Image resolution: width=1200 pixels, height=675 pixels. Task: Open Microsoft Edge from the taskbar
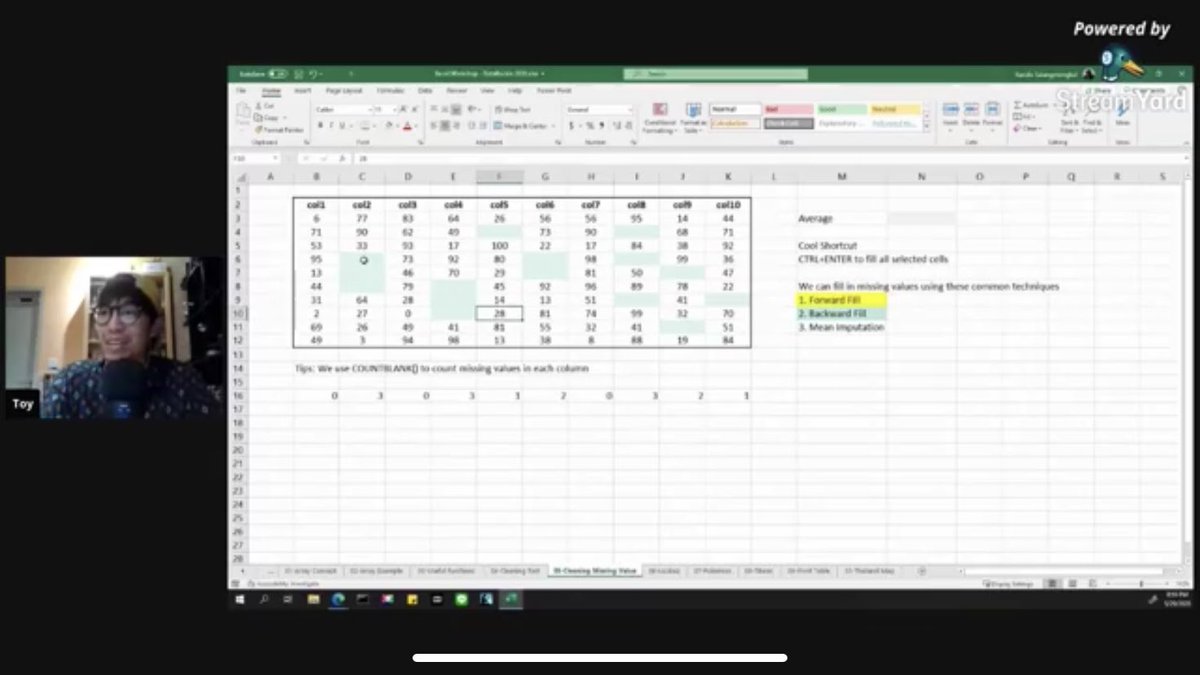tap(338, 599)
